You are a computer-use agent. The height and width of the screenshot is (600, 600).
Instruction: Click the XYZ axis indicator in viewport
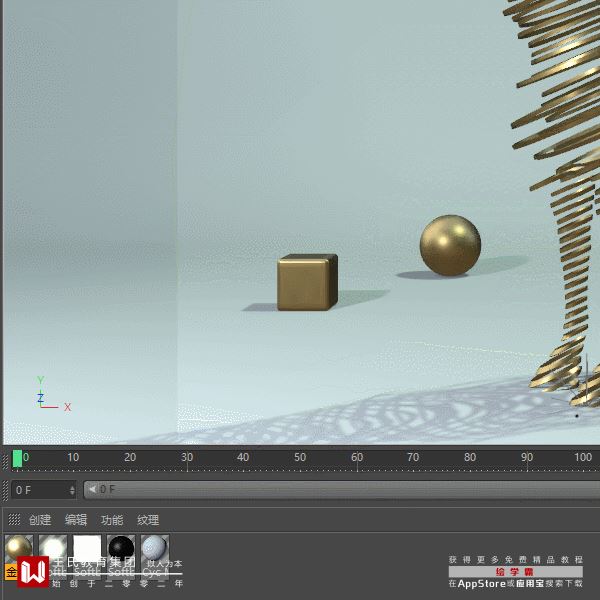pyautogui.click(x=54, y=394)
